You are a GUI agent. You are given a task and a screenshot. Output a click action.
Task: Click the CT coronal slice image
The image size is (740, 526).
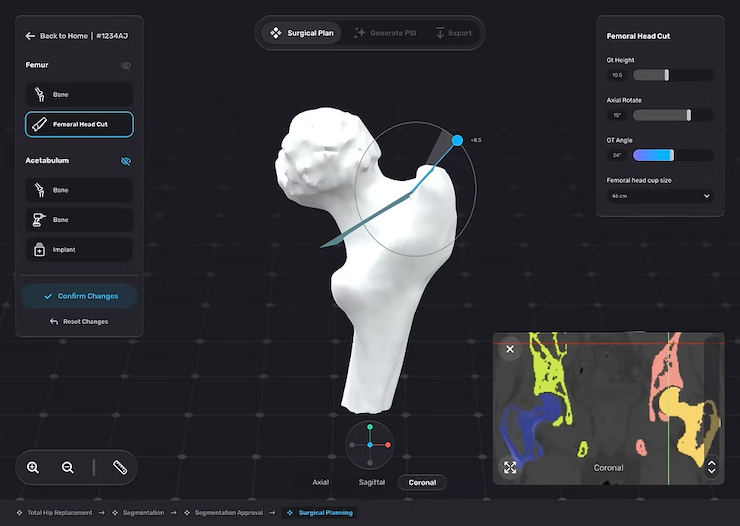[608, 408]
